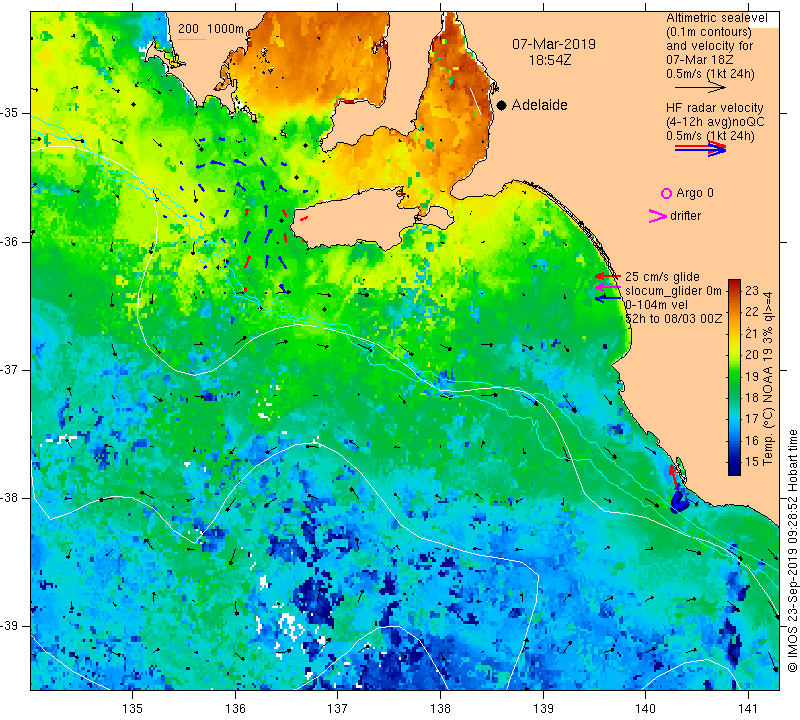
Task: Click the time text 18:54Z
Action: [550, 60]
